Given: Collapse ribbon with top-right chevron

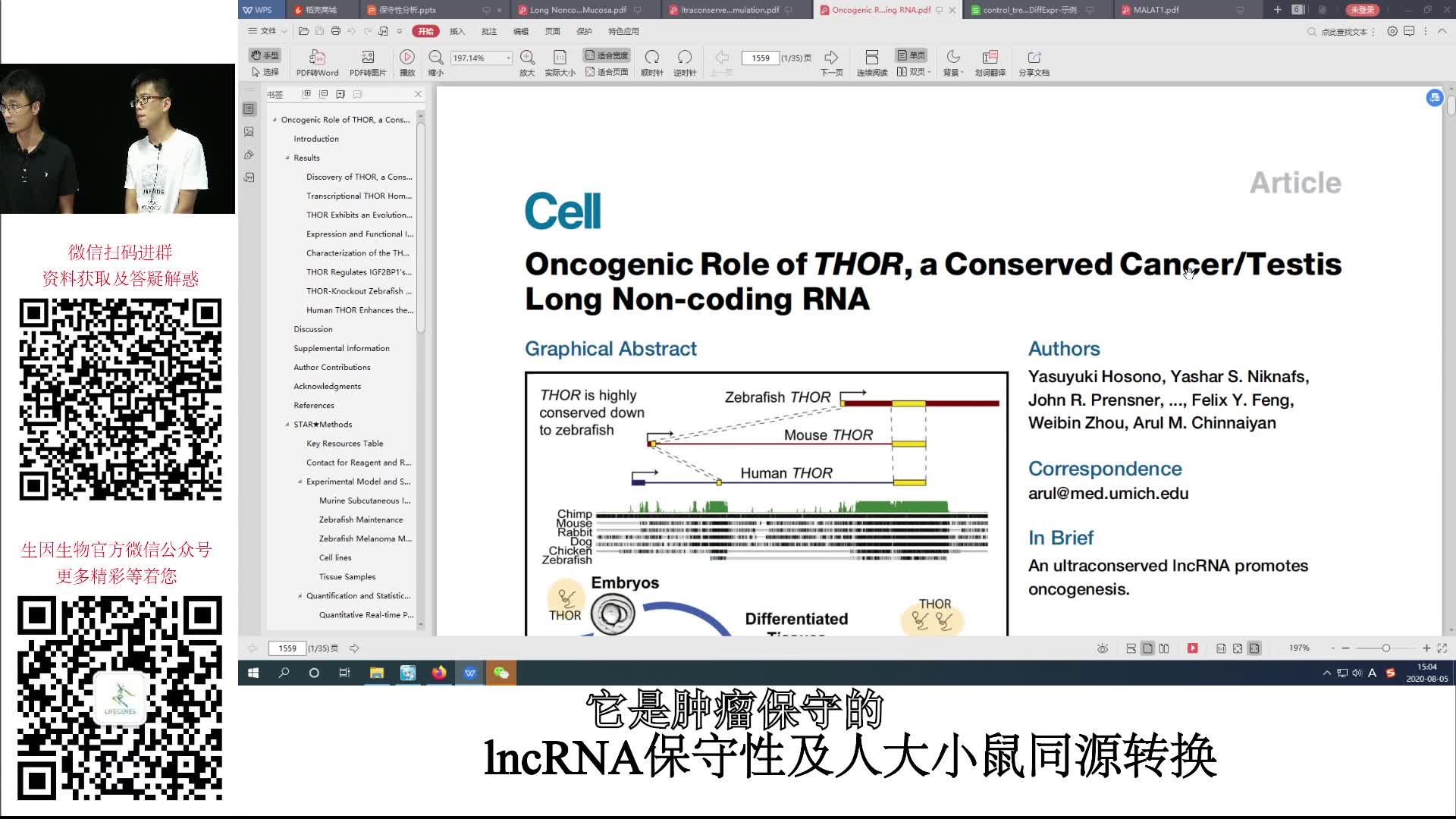Looking at the screenshot, I should click(1442, 31).
